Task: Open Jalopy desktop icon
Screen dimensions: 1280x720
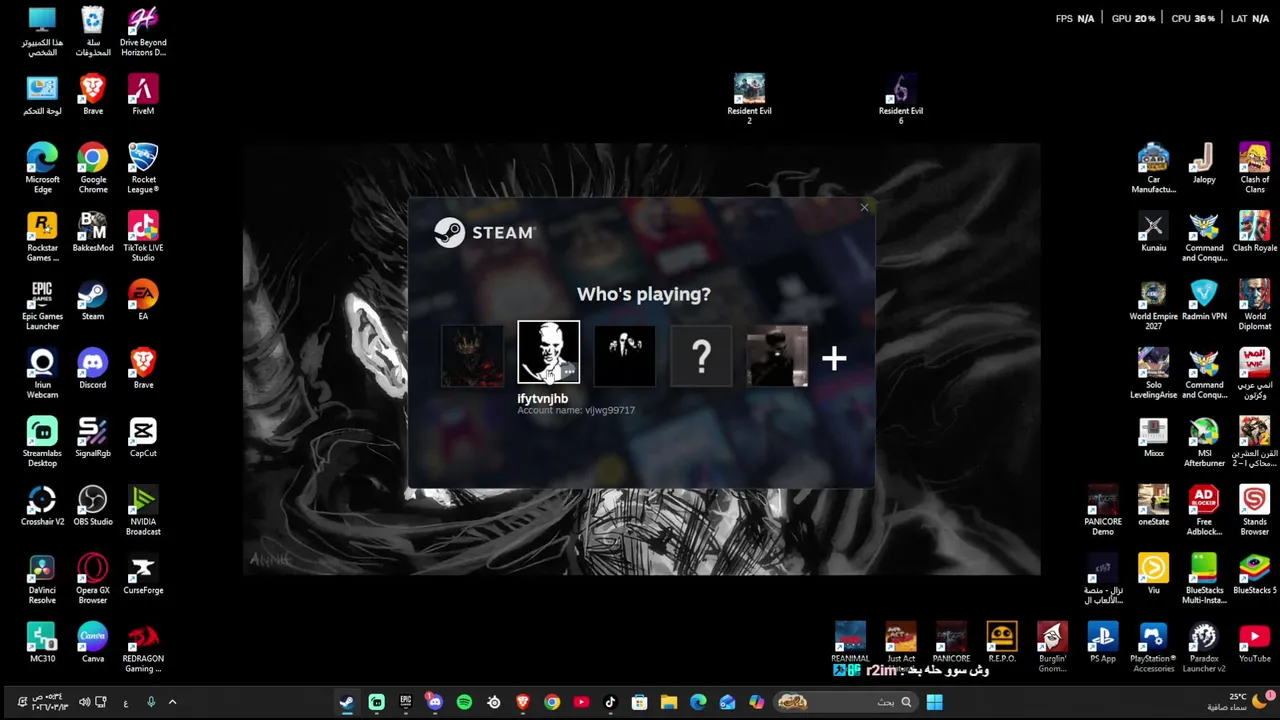Action: pos(1204,163)
